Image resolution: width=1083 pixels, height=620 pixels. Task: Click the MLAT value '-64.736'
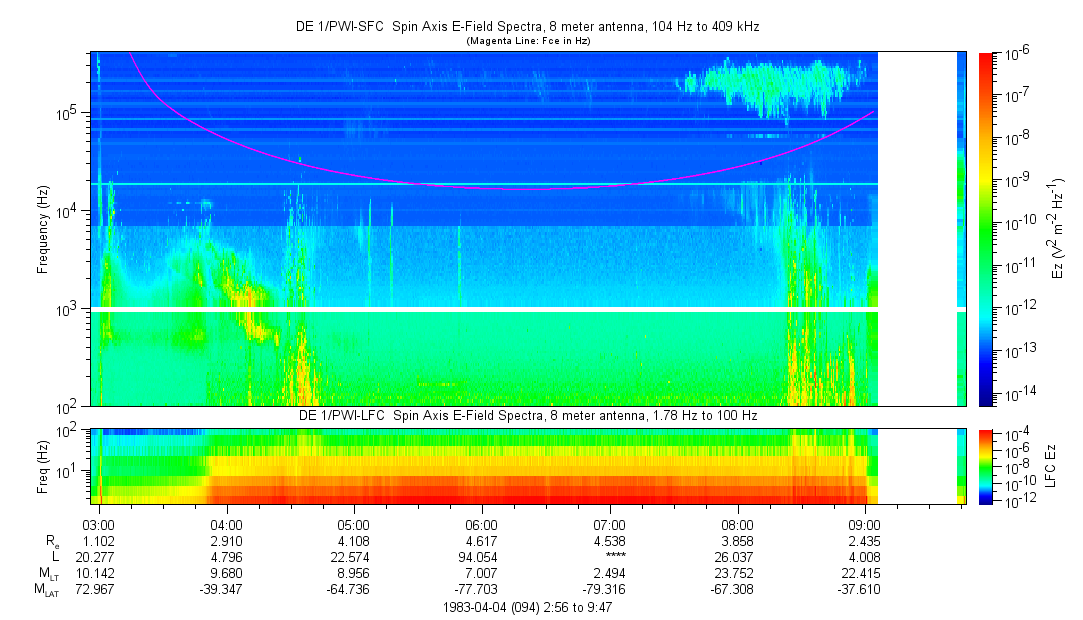pyautogui.click(x=350, y=589)
